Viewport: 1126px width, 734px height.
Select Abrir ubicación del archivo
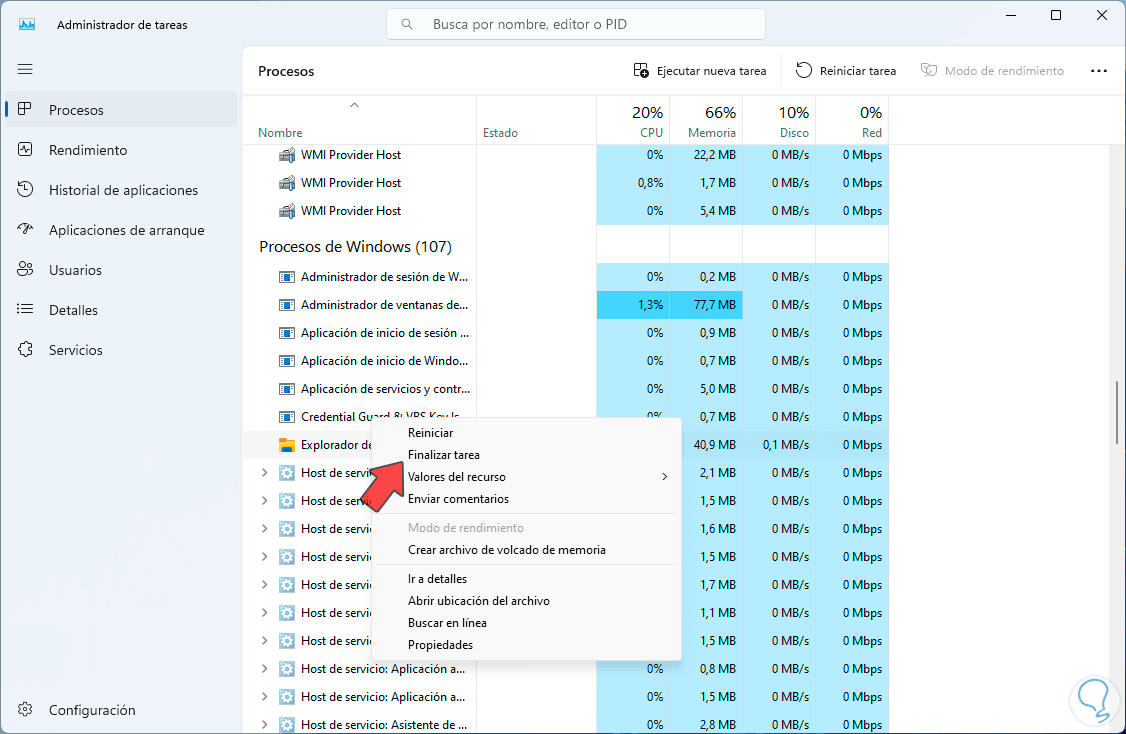click(479, 601)
